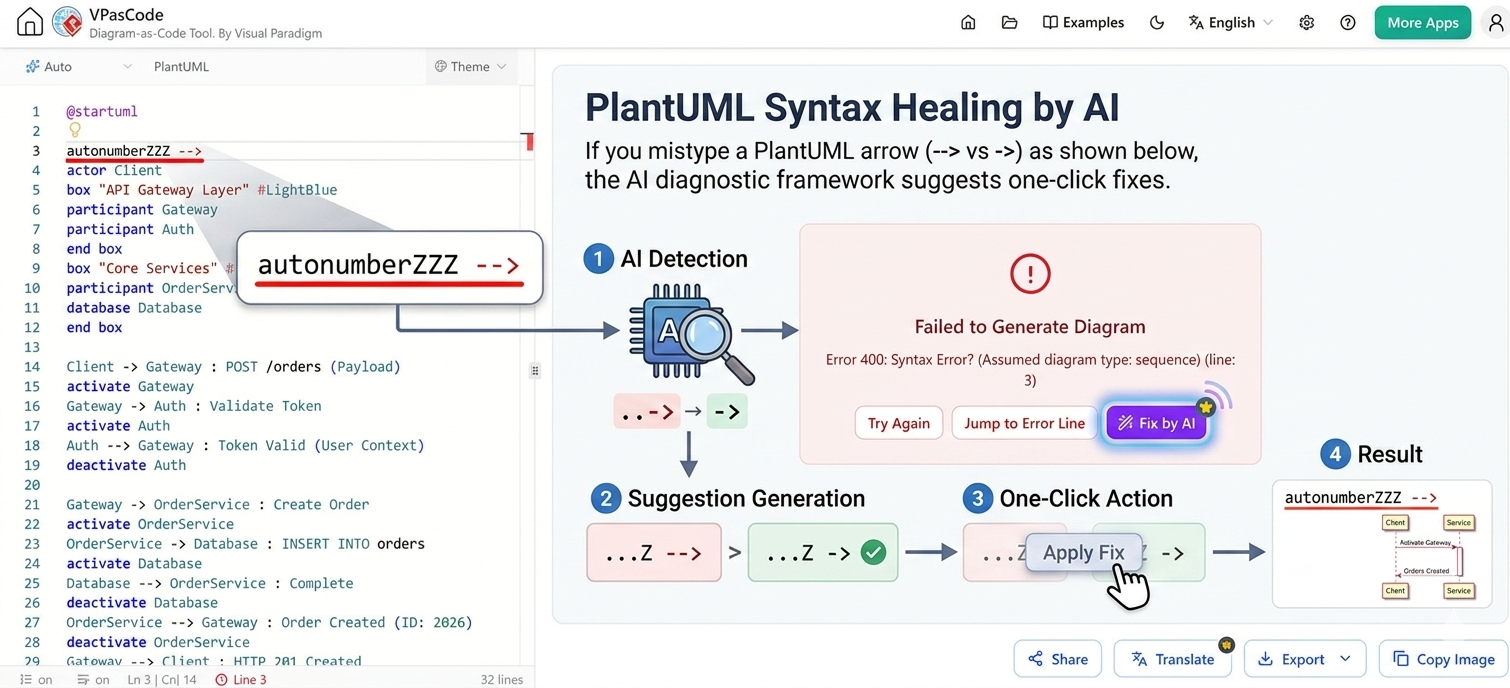Click 'OrderService --> Gateway : Order Created (ID: 2026)' line
This screenshot has width=1510, height=688.
(x=269, y=622)
